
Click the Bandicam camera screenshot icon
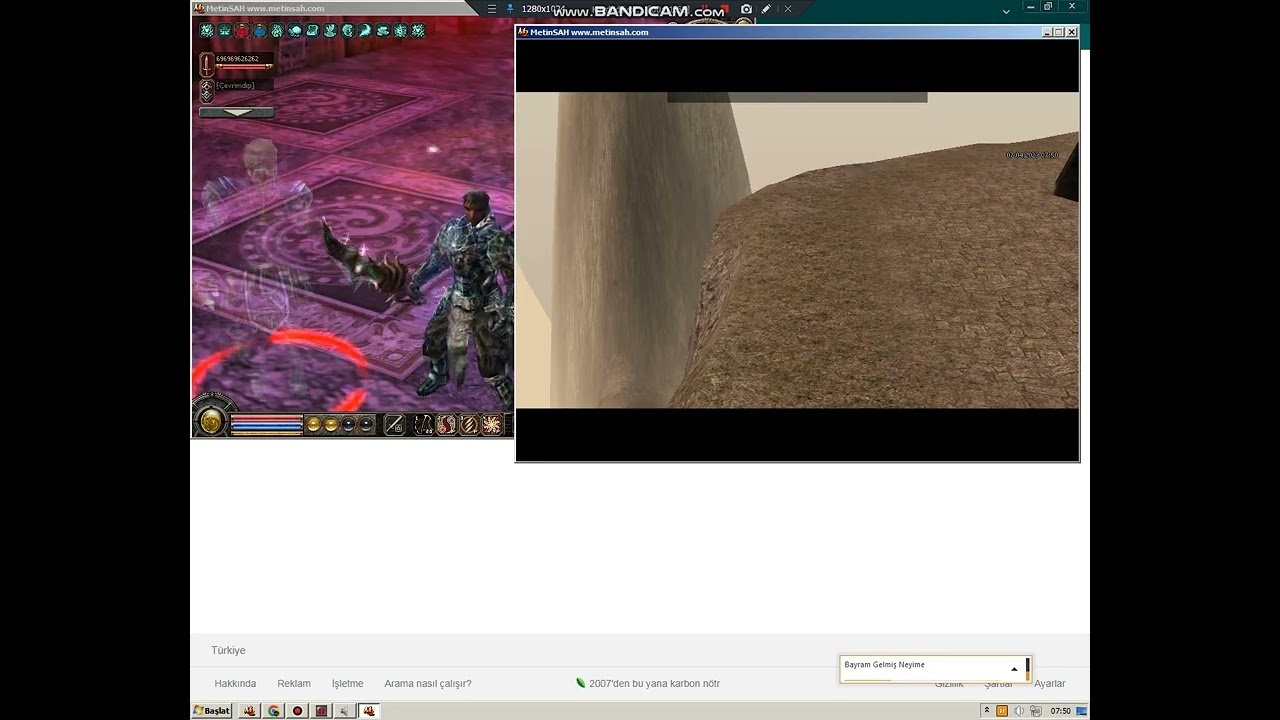click(x=746, y=9)
